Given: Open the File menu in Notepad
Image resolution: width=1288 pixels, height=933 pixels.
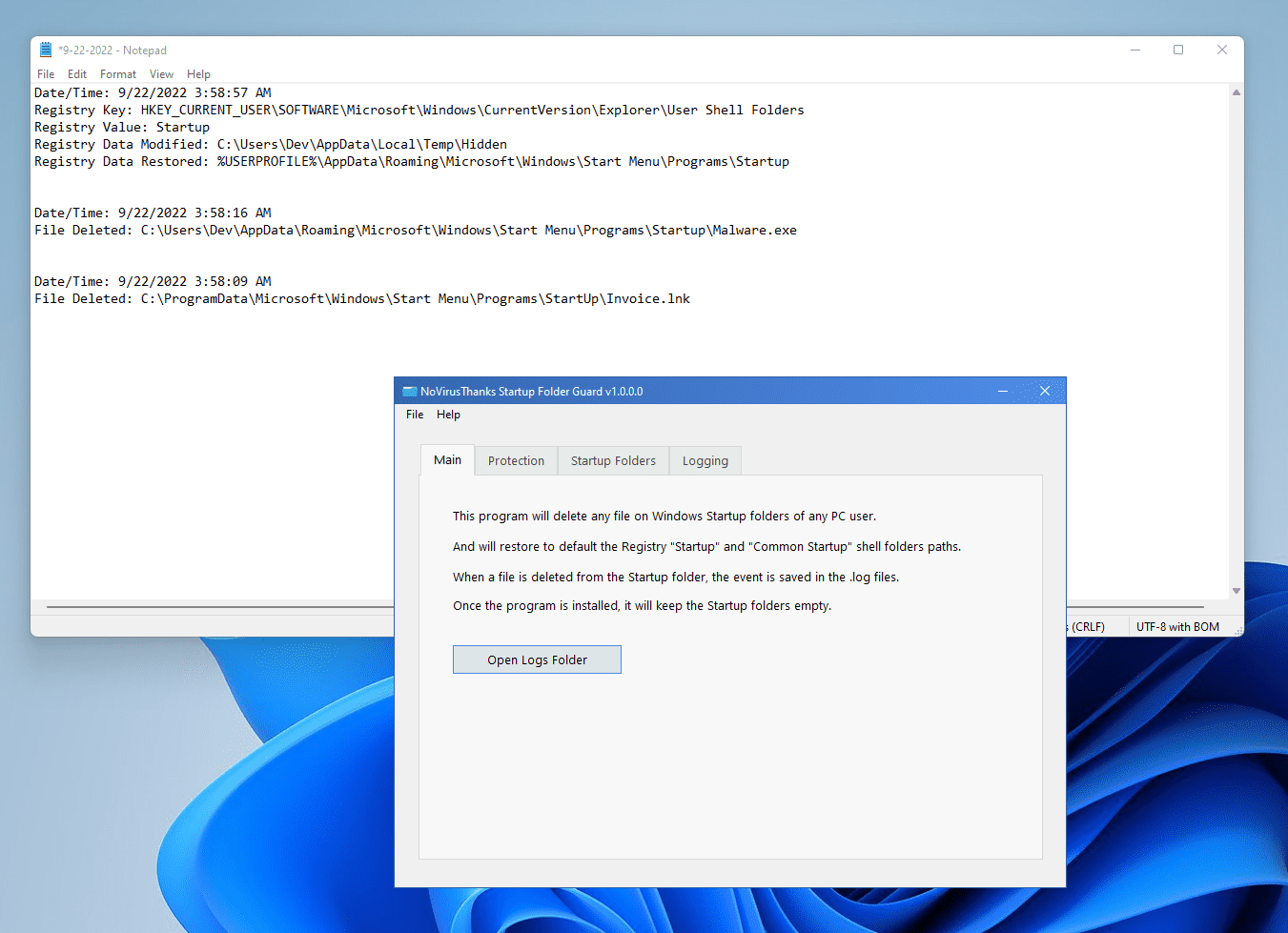Looking at the screenshot, I should point(45,73).
